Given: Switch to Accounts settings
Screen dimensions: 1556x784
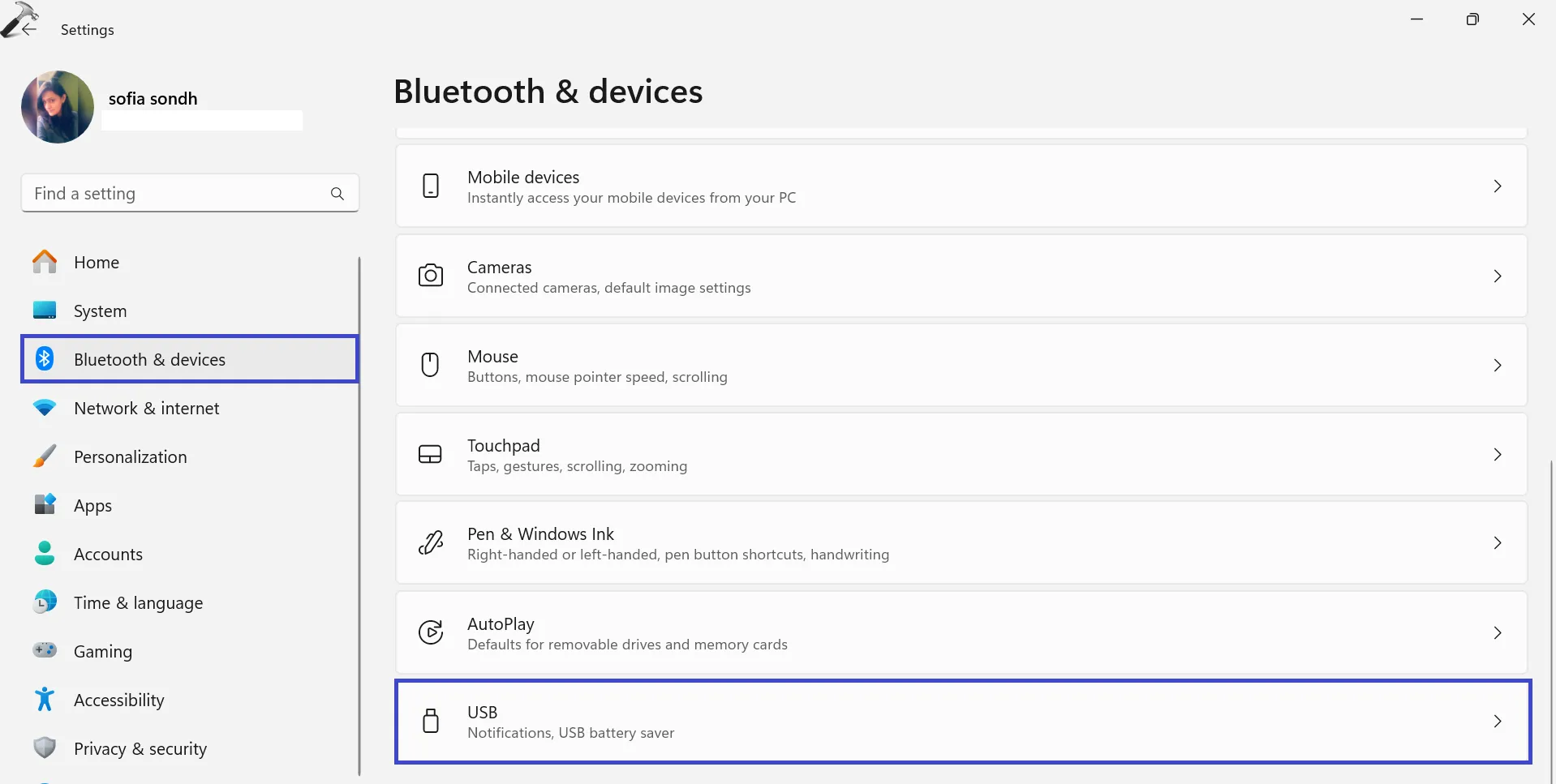Looking at the screenshot, I should (x=107, y=554).
